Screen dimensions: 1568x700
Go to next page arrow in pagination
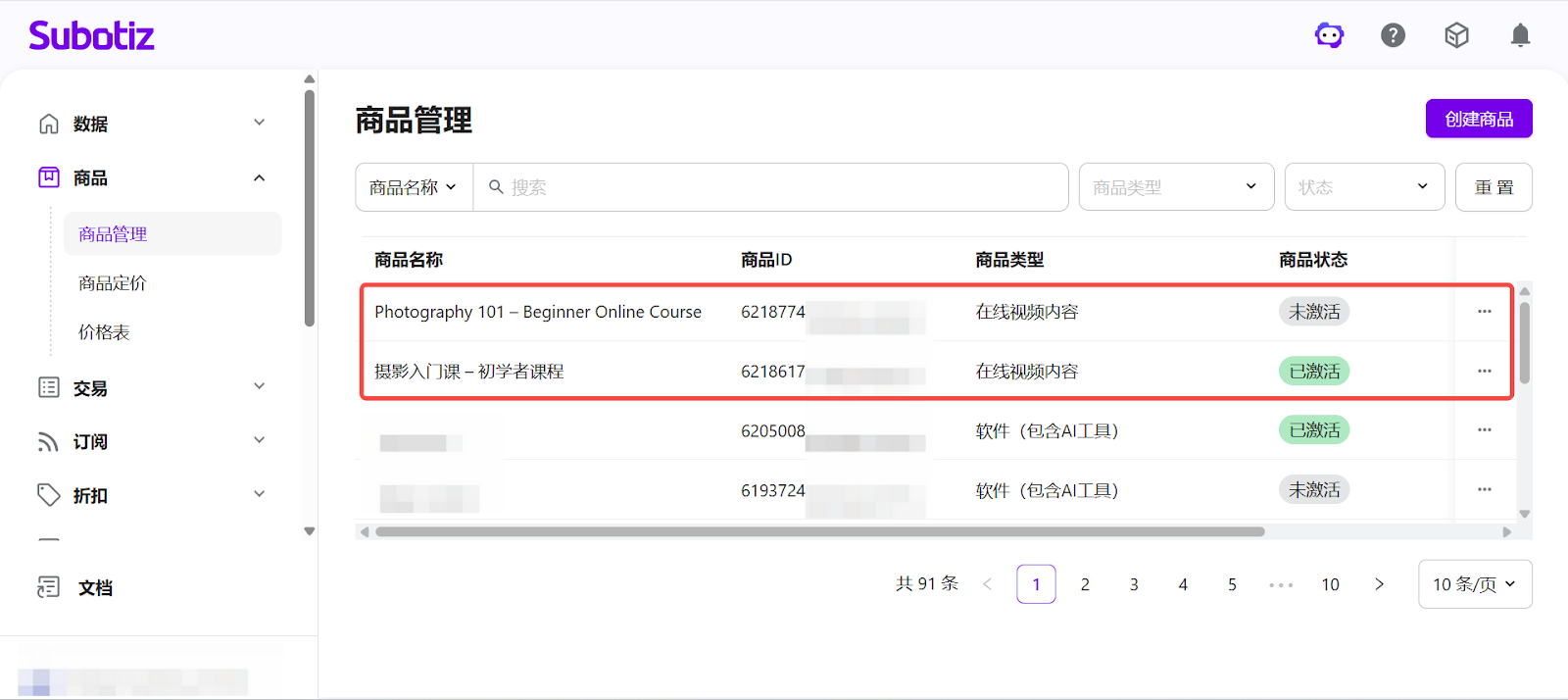pyautogui.click(x=1379, y=584)
